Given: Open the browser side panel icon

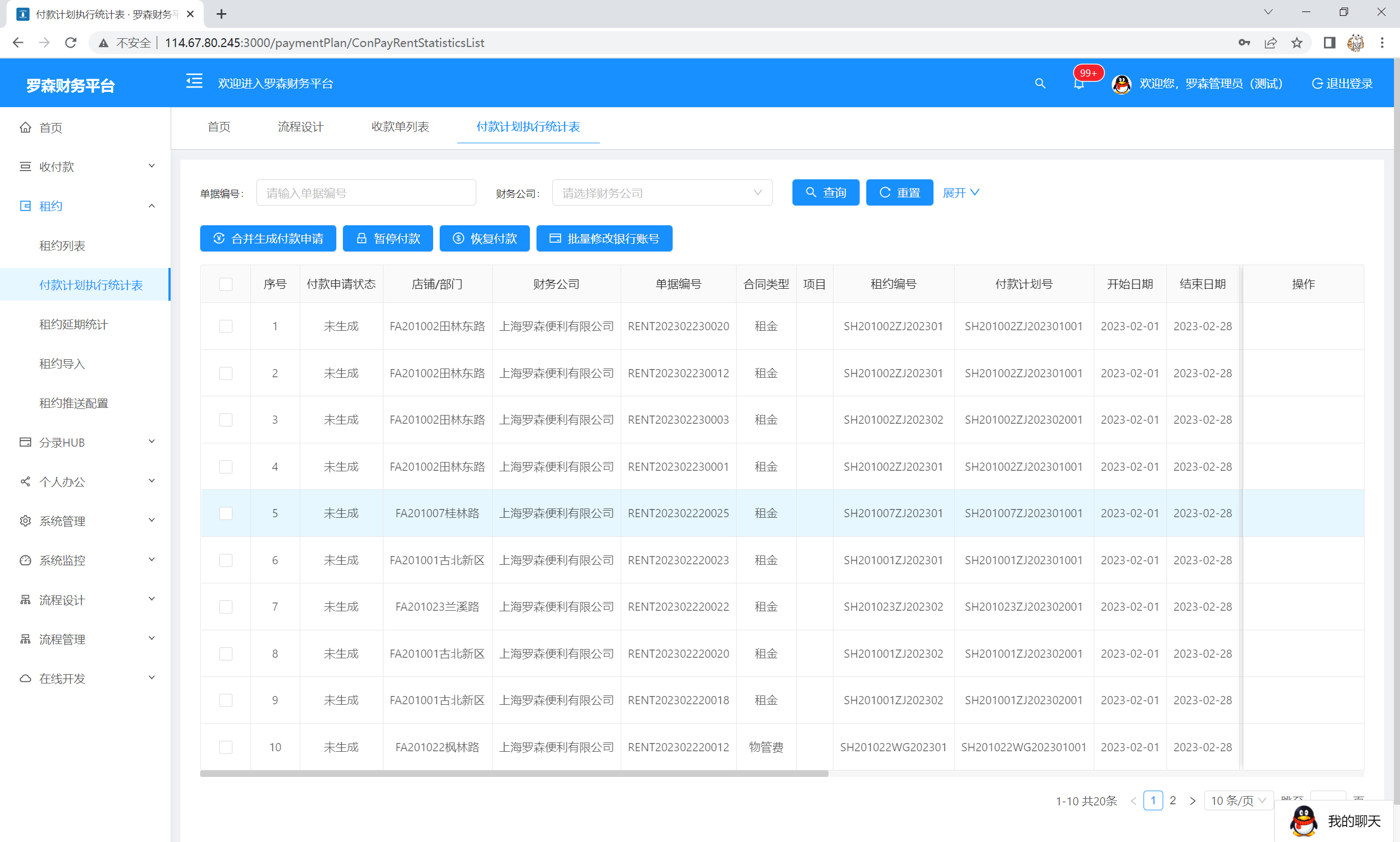Looking at the screenshot, I should pos(1329,43).
